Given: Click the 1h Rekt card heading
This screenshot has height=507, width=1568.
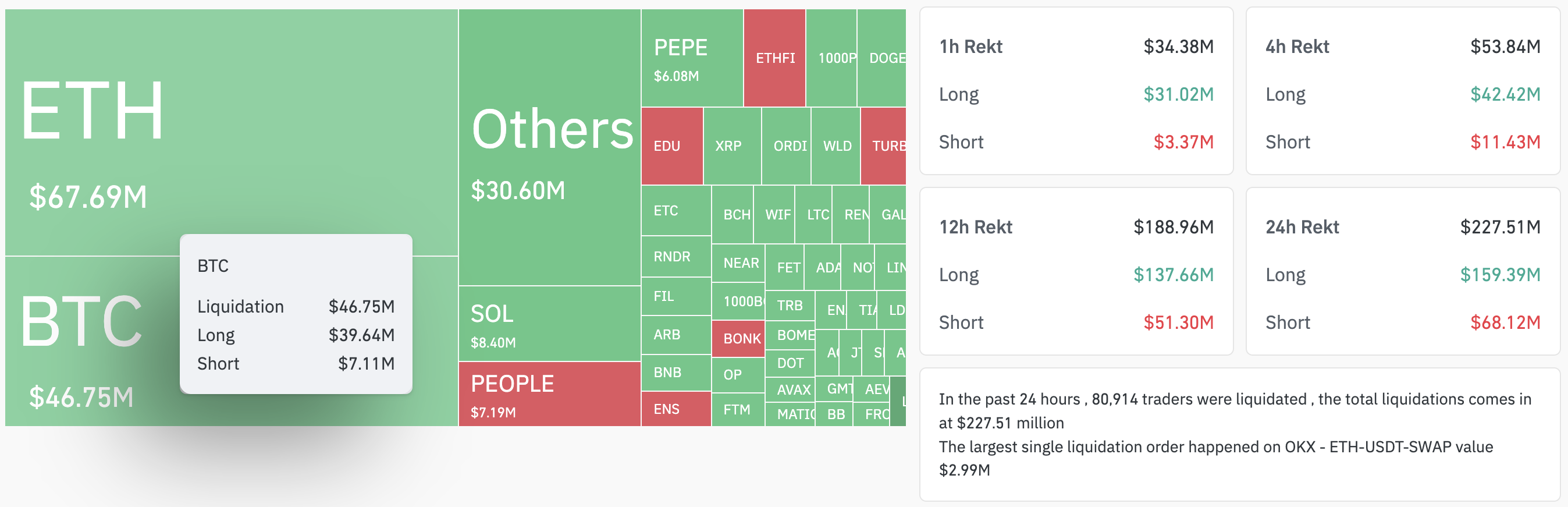Looking at the screenshot, I should click(x=970, y=47).
